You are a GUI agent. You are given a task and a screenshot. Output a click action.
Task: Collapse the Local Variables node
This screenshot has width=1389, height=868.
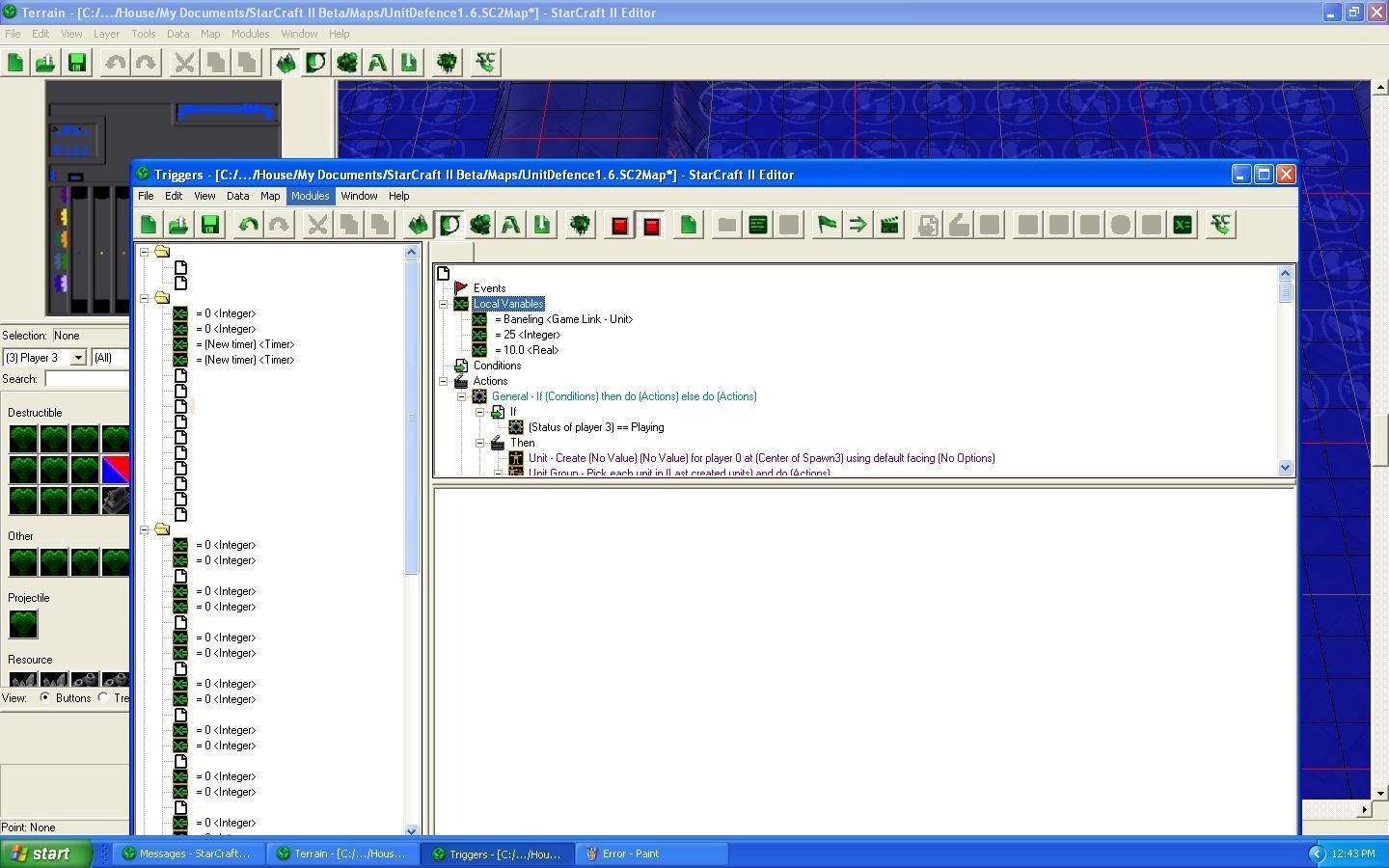tap(444, 304)
